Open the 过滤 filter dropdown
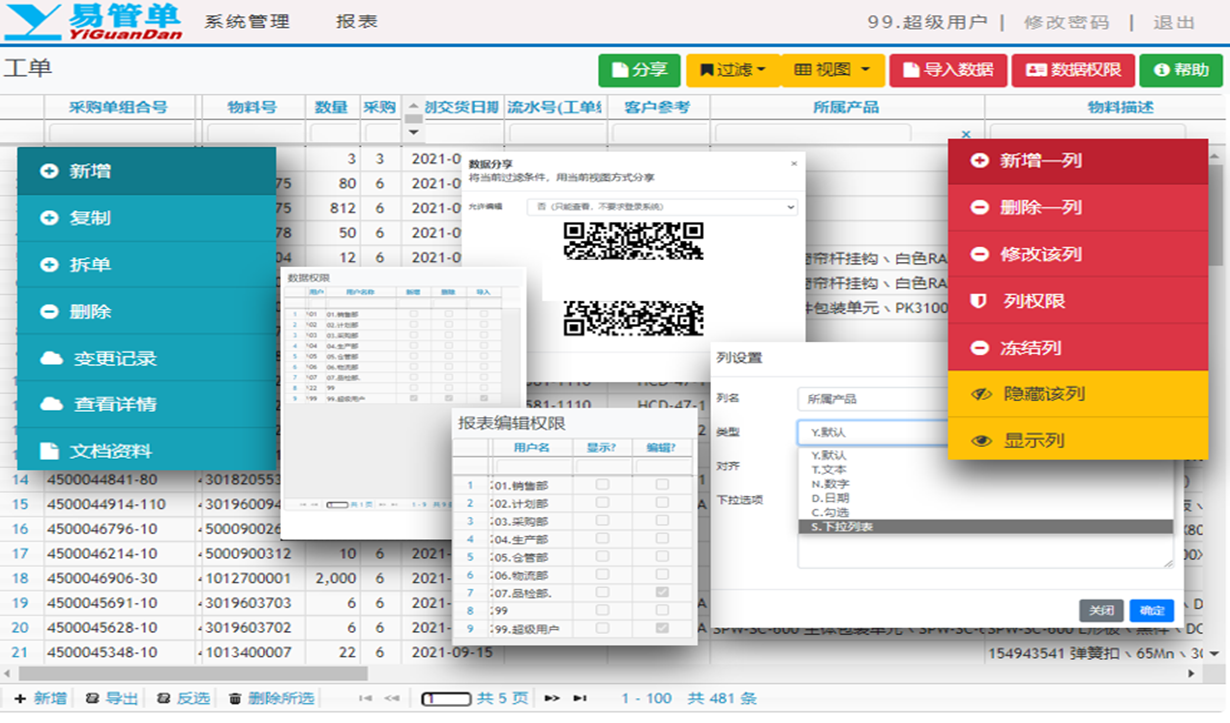Screen dimensions: 1230x723 pos(733,70)
